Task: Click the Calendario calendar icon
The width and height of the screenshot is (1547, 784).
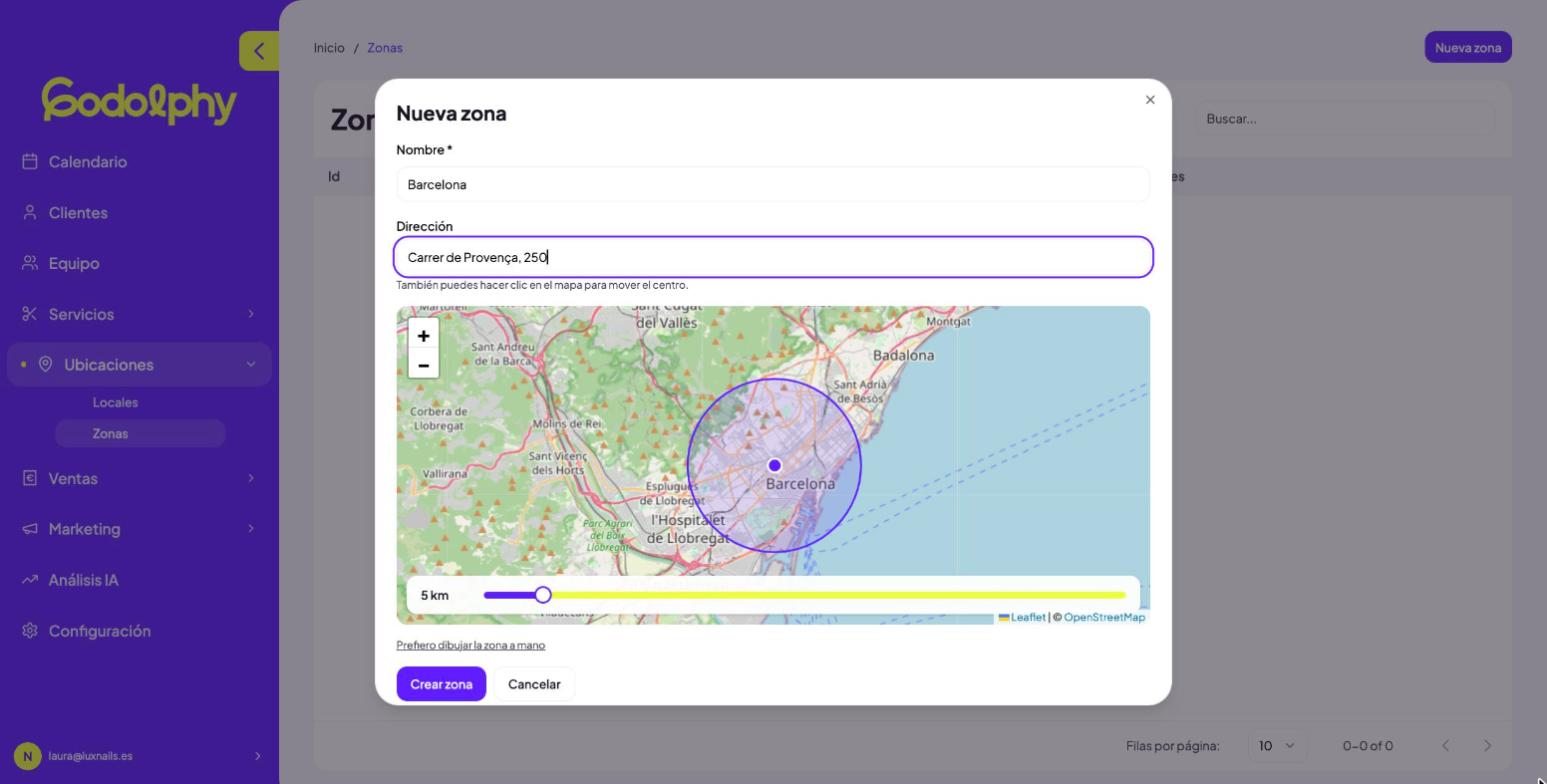Action: click(30, 161)
